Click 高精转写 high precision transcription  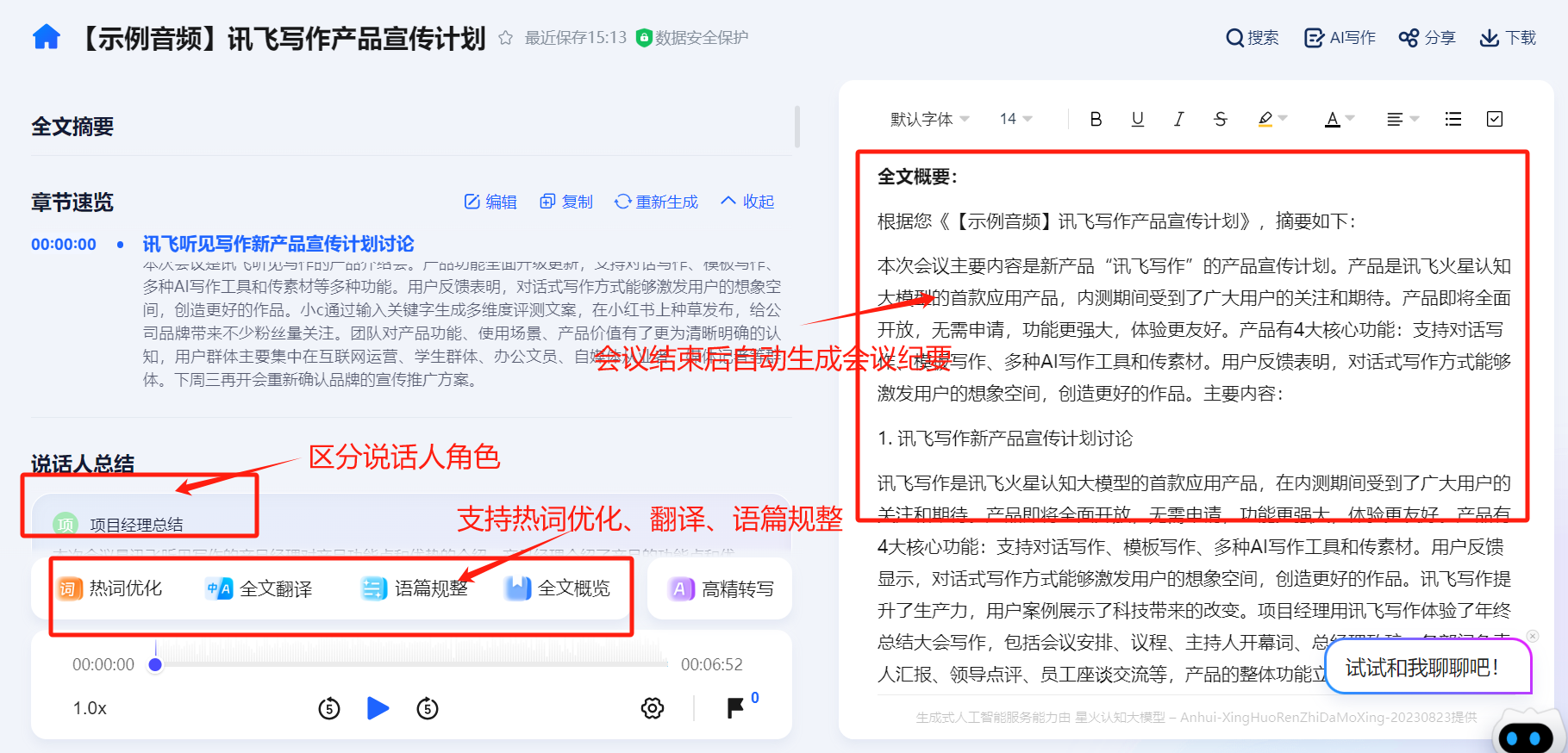point(721,588)
